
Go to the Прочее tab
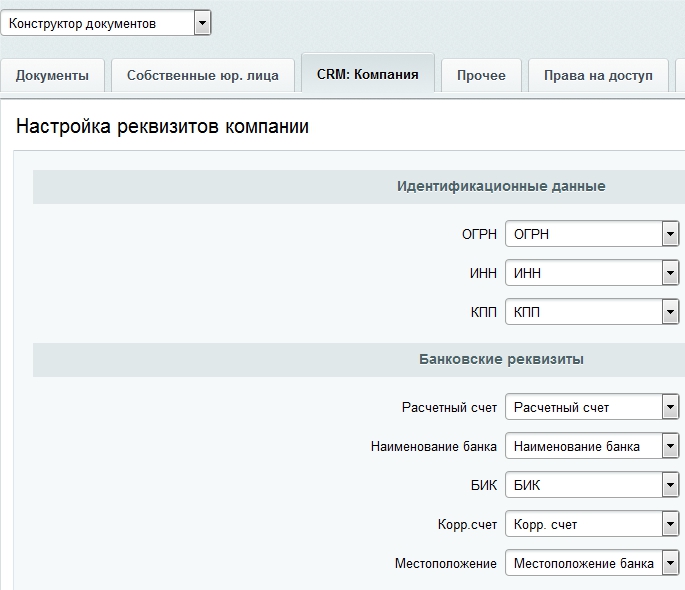coord(481,75)
